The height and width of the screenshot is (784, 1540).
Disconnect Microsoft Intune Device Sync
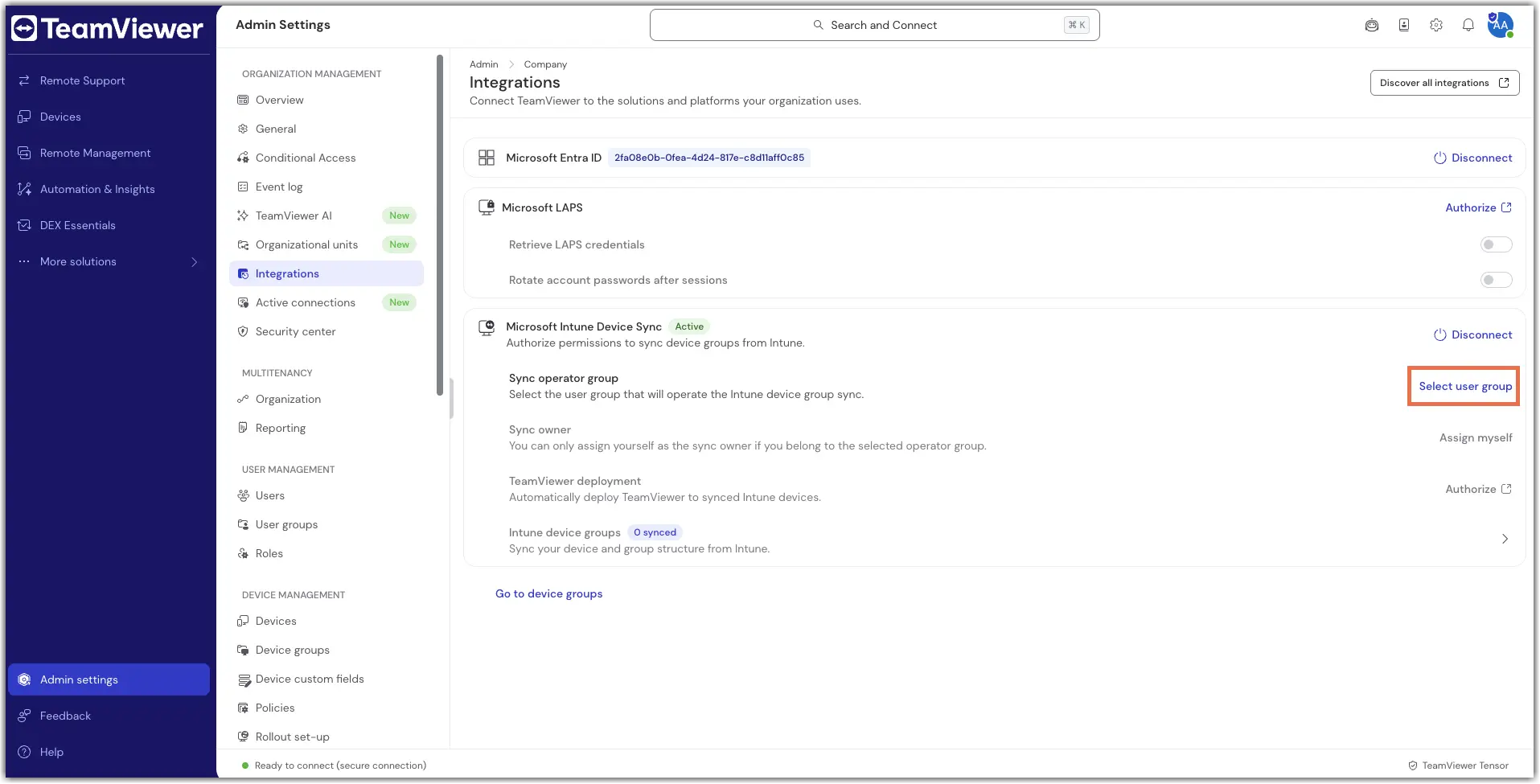[1472, 335]
